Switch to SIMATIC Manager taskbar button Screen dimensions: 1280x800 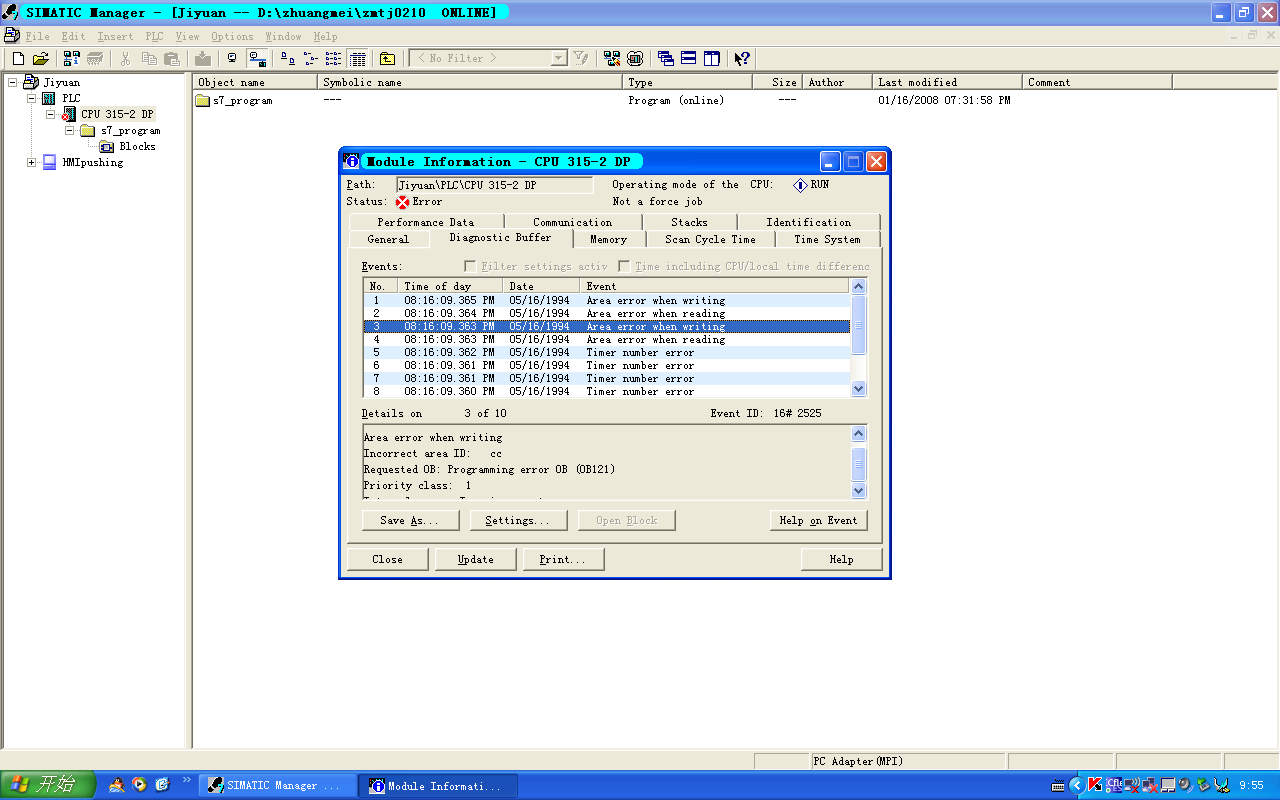point(277,786)
